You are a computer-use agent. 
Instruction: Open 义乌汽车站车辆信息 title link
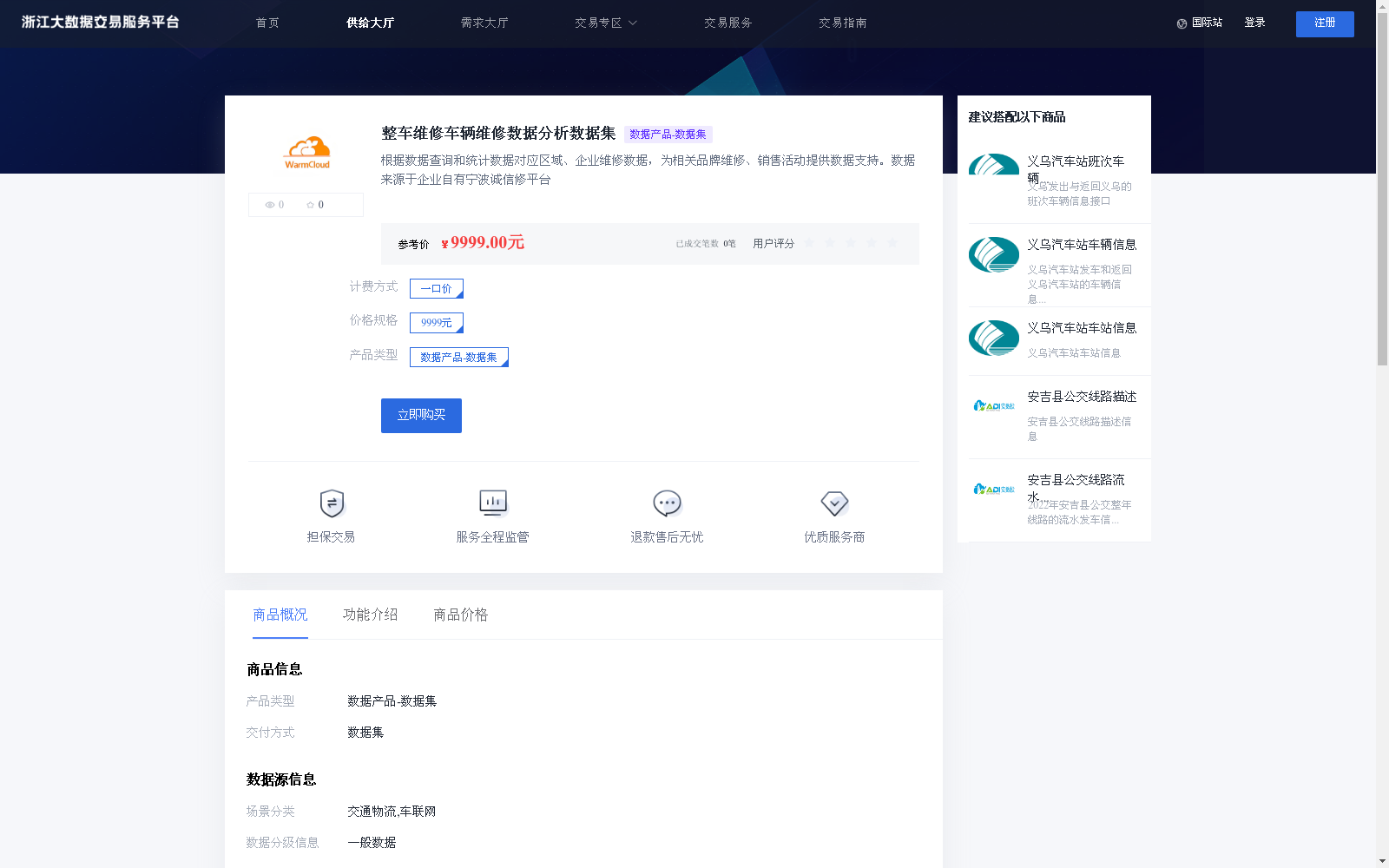tap(1082, 245)
